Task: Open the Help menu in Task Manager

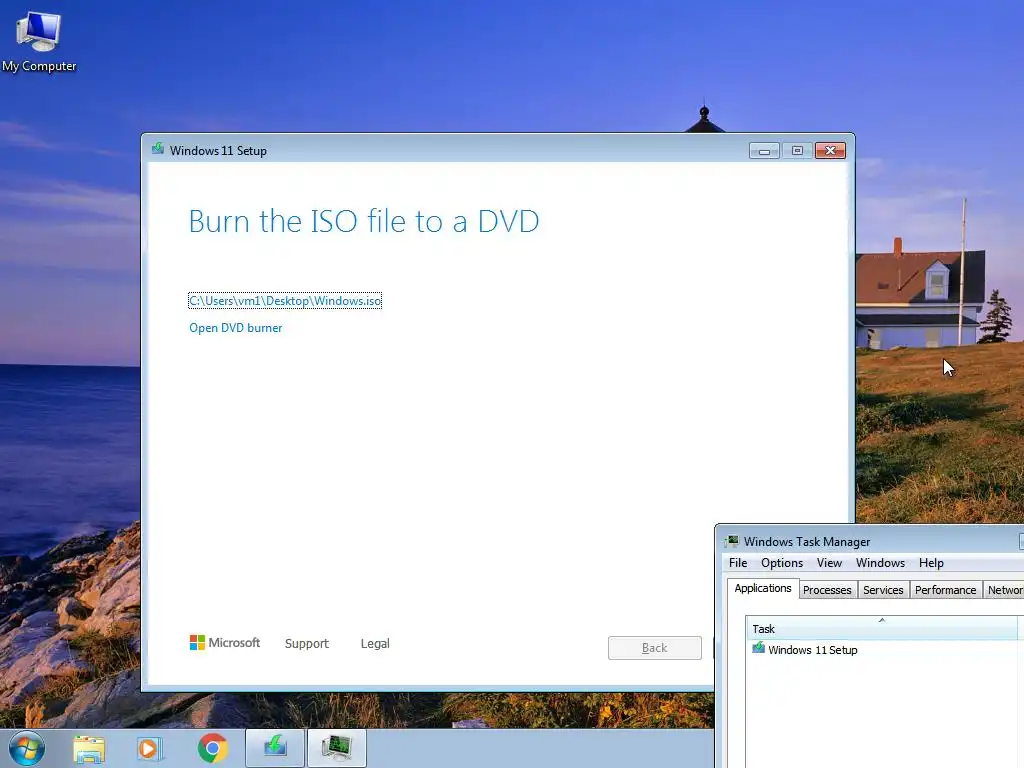Action: tap(931, 563)
